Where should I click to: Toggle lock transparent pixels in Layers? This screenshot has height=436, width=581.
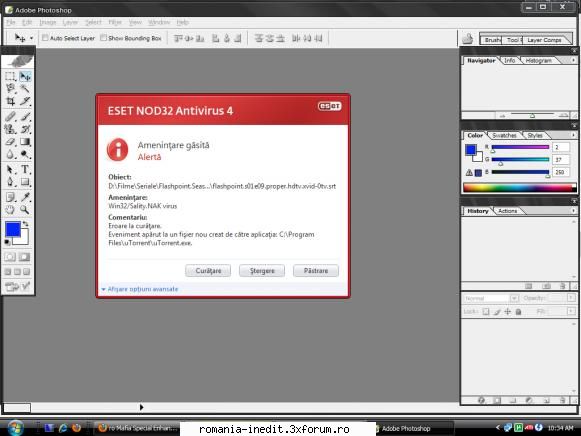pos(486,312)
